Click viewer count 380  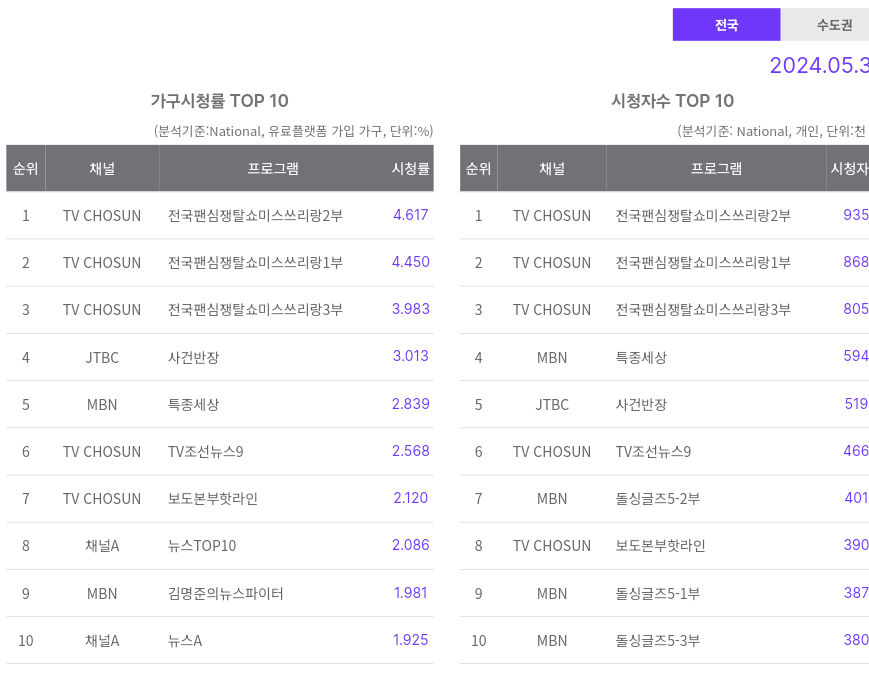856,640
